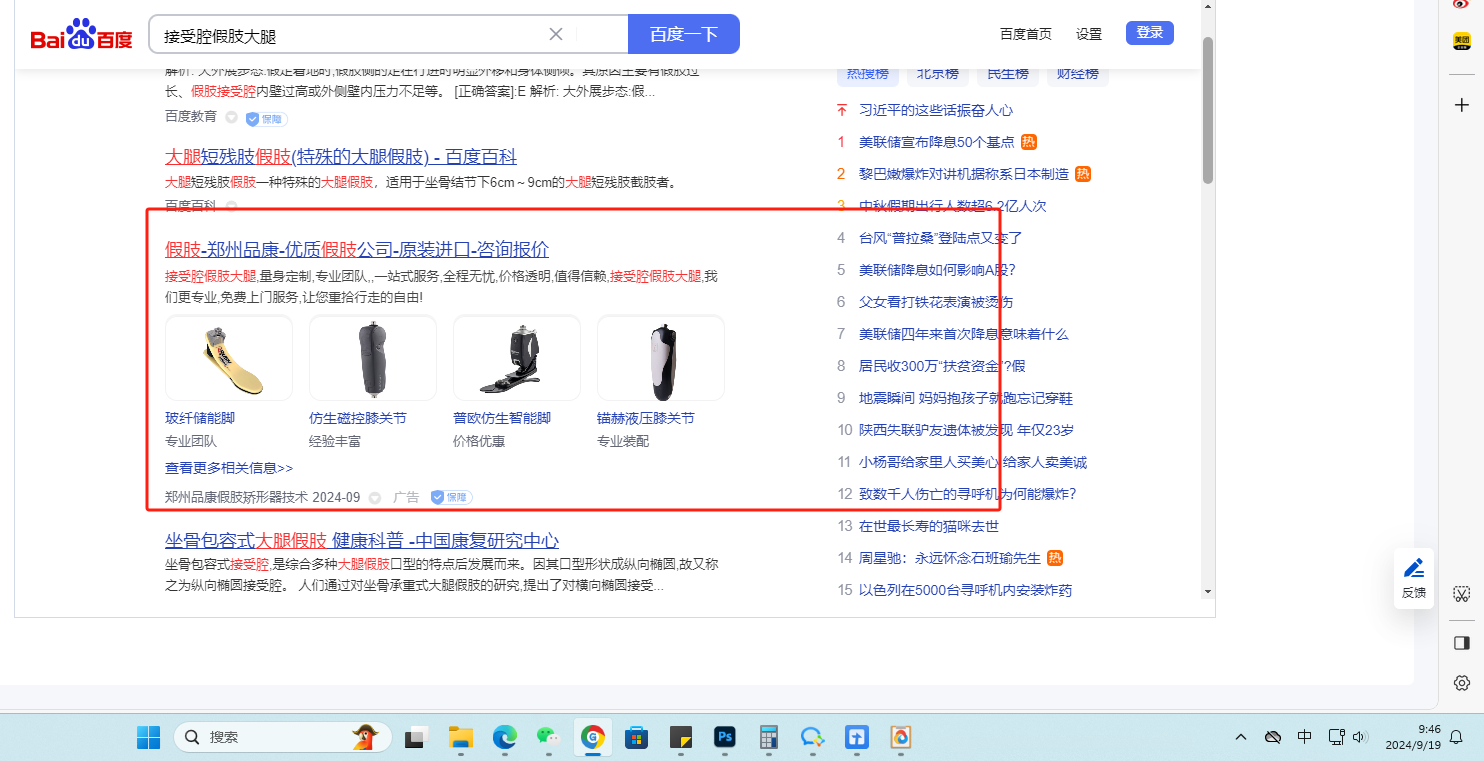This screenshot has width=1484, height=761.
Task: Open the 查看更多相关信息 link
Action: (229, 468)
